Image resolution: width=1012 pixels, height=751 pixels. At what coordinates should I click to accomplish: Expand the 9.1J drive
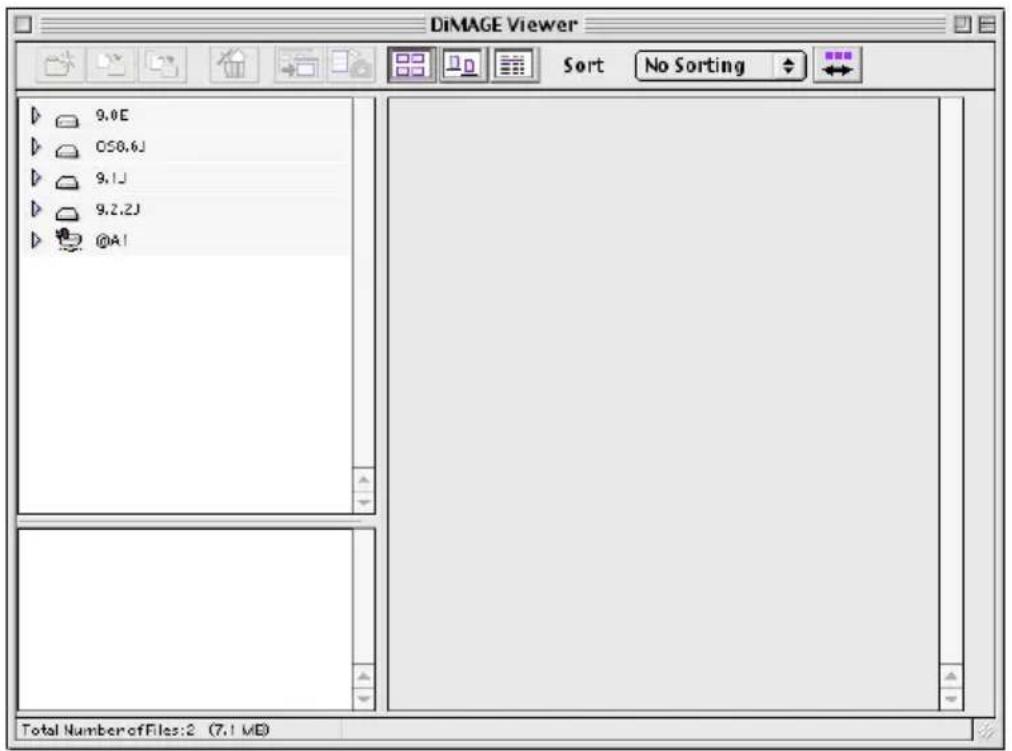pyautogui.click(x=36, y=178)
